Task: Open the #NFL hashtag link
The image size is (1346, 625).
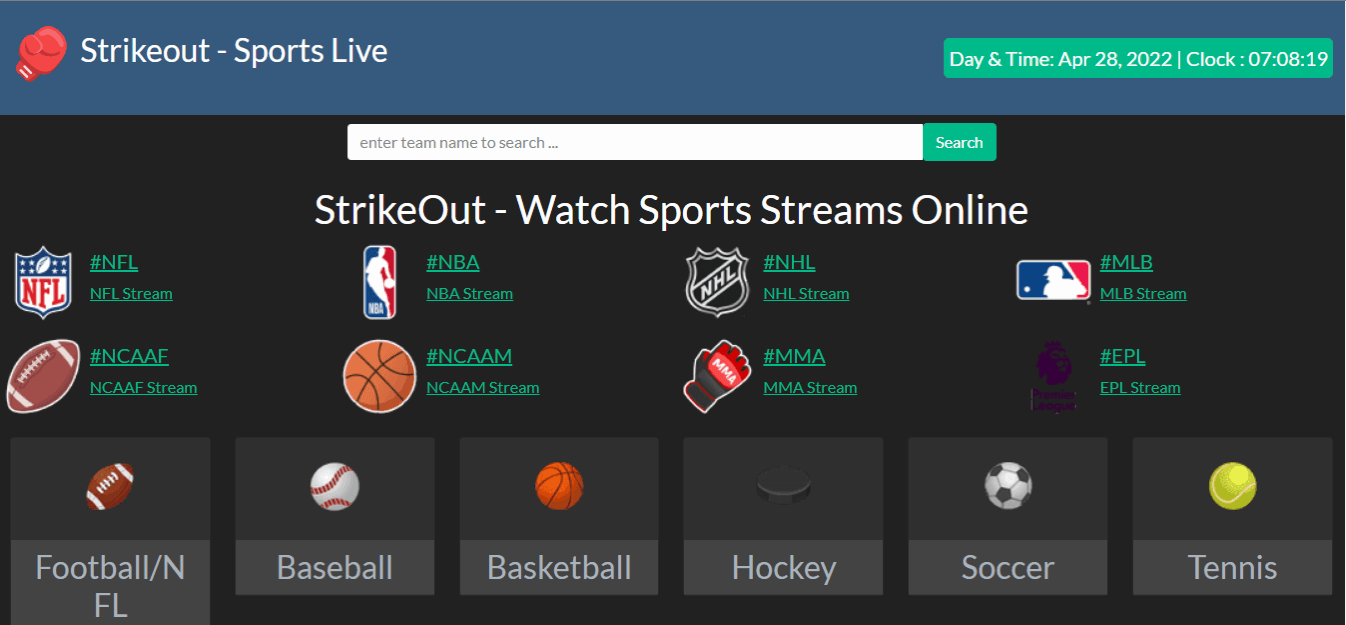Action: click(114, 263)
